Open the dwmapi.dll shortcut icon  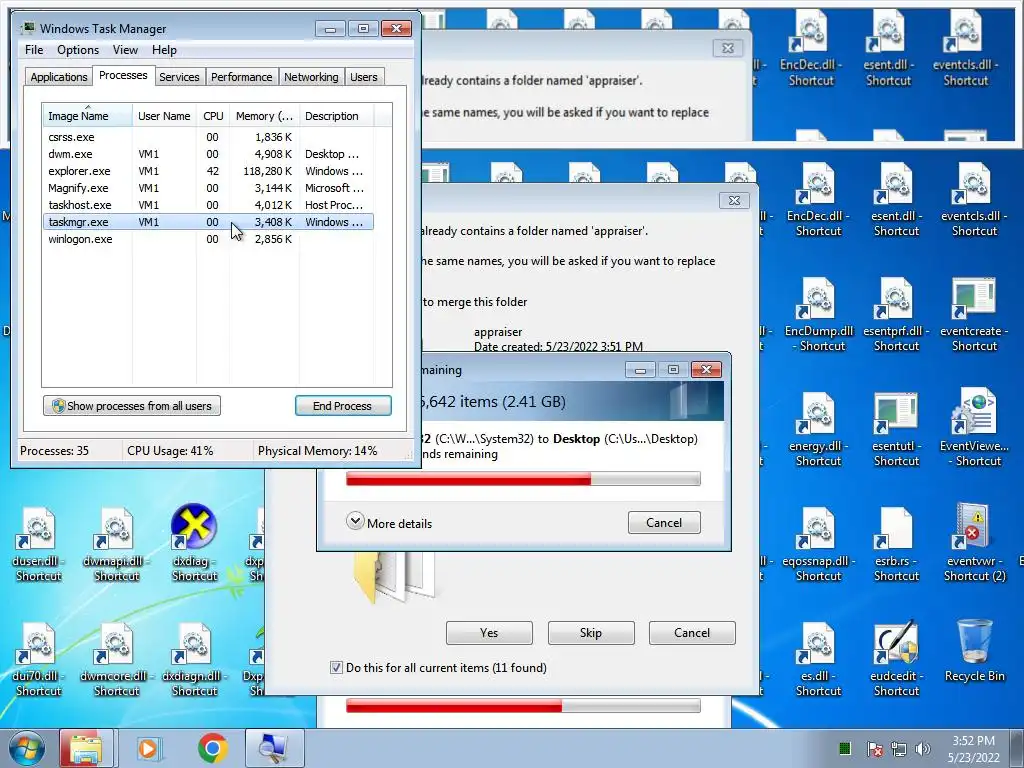pos(116,542)
